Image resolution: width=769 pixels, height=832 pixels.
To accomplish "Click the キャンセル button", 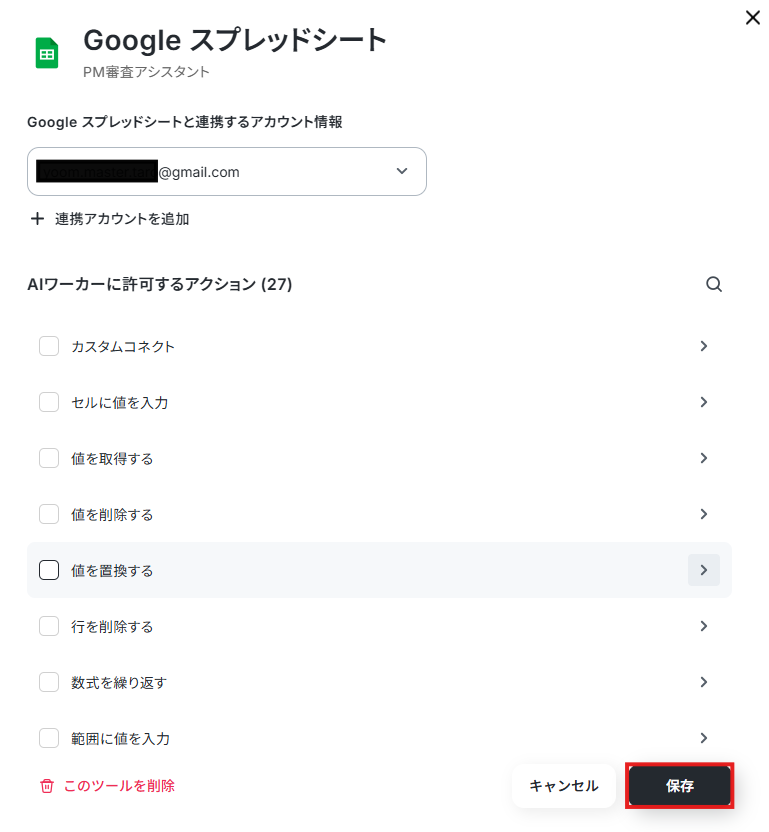I will point(564,786).
